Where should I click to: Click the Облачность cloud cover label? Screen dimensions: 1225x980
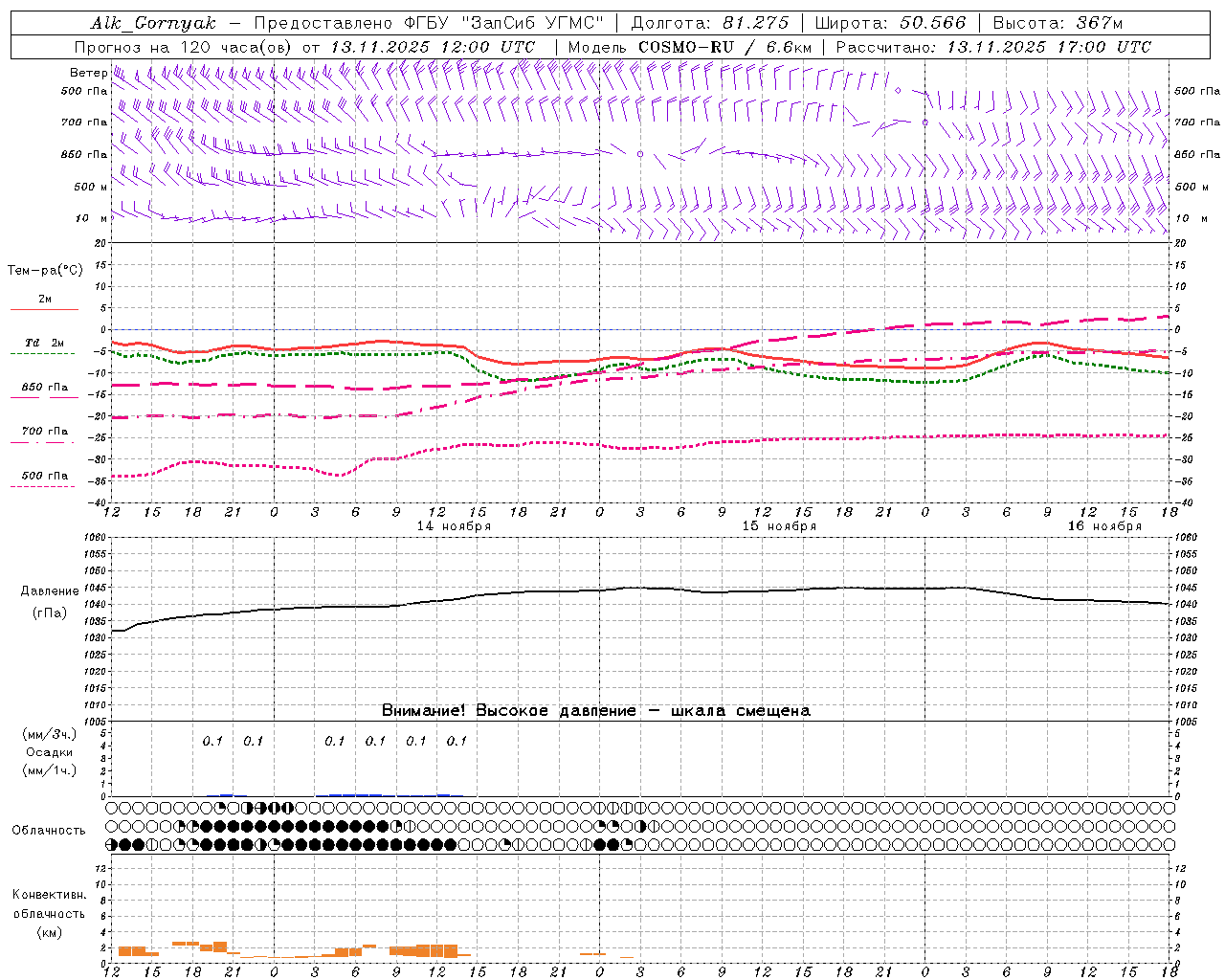point(49,830)
